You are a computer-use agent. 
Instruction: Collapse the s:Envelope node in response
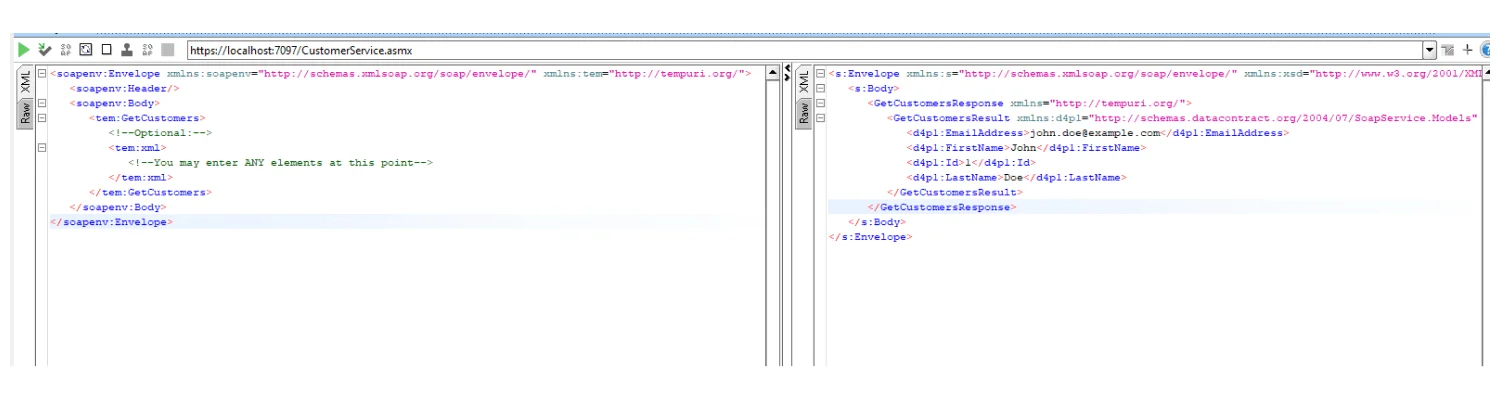(x=820, y=73)
